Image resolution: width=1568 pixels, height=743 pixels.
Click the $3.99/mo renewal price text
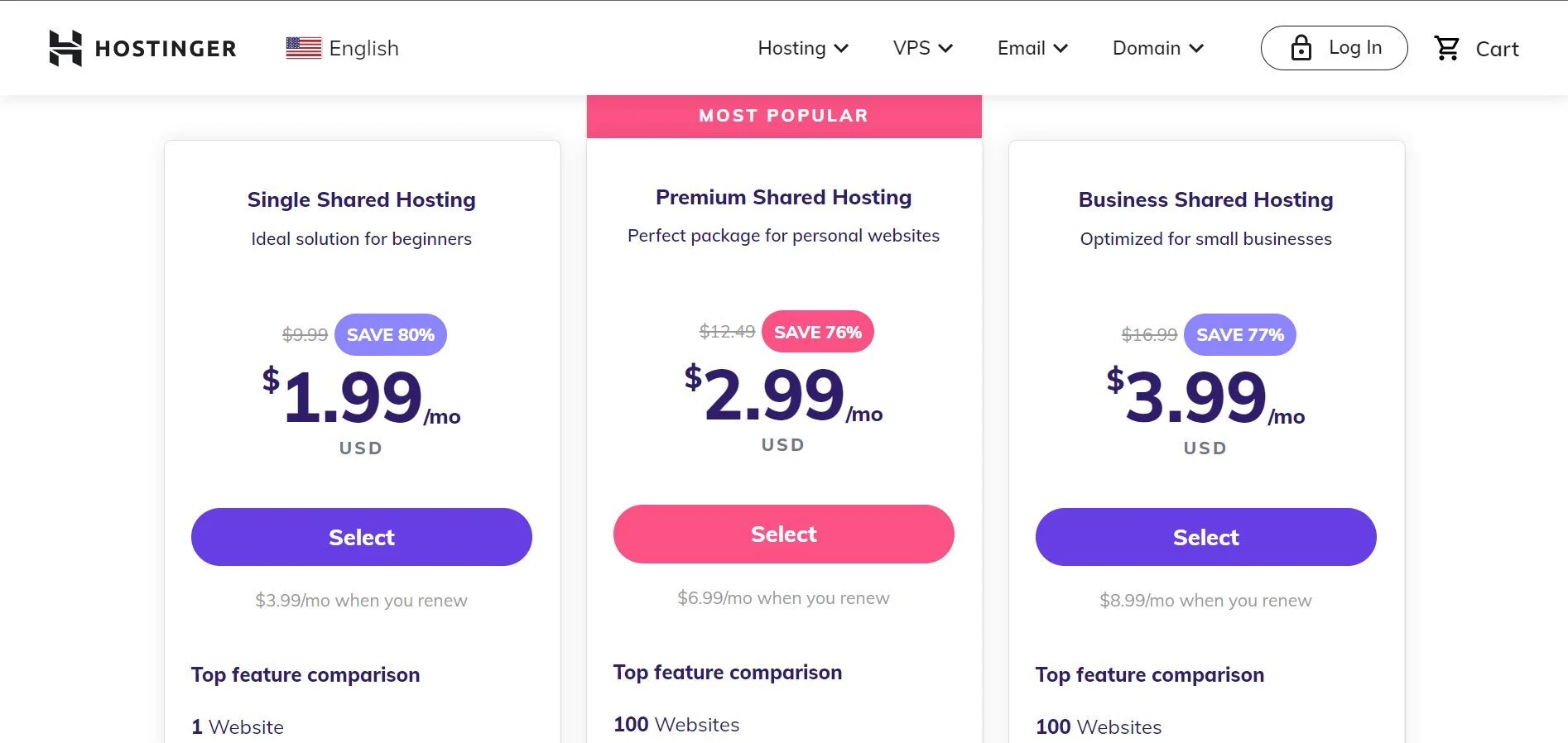pyautogui.click(x=361, y=600)
